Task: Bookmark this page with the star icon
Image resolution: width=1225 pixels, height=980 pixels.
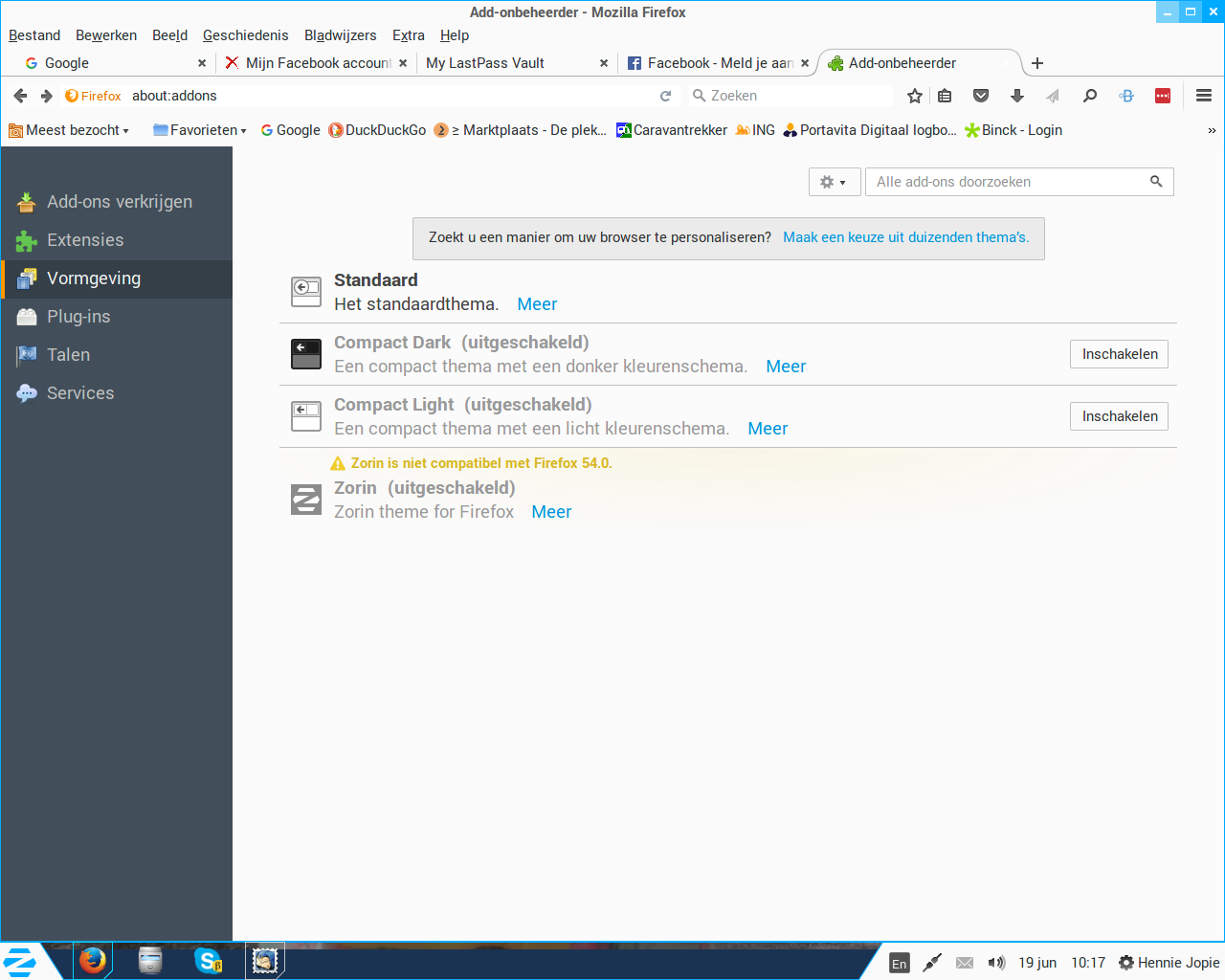Action: tap(915, 96)
